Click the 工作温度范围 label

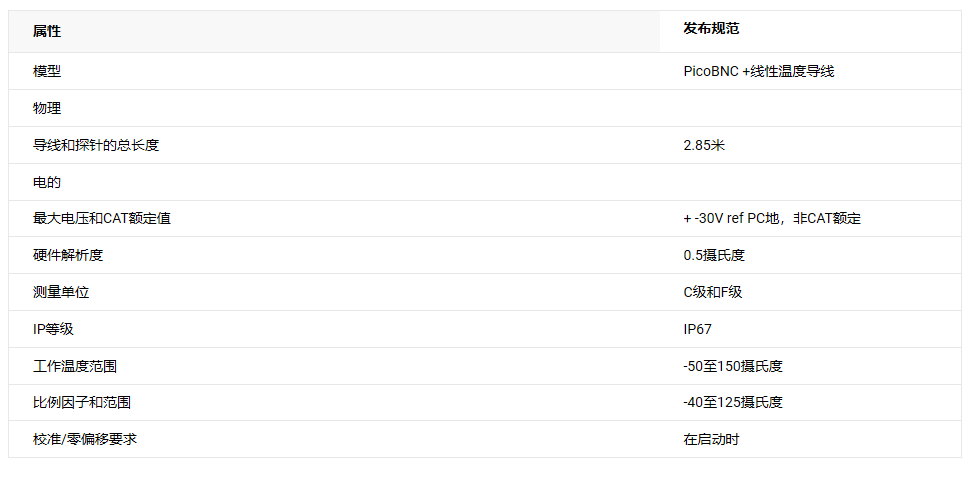click(x=74, y=366)
